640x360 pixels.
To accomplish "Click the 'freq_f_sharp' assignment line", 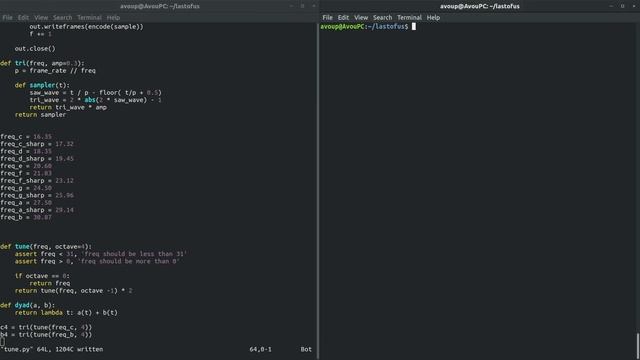I will pyautogui.click(x=37, y=181).
